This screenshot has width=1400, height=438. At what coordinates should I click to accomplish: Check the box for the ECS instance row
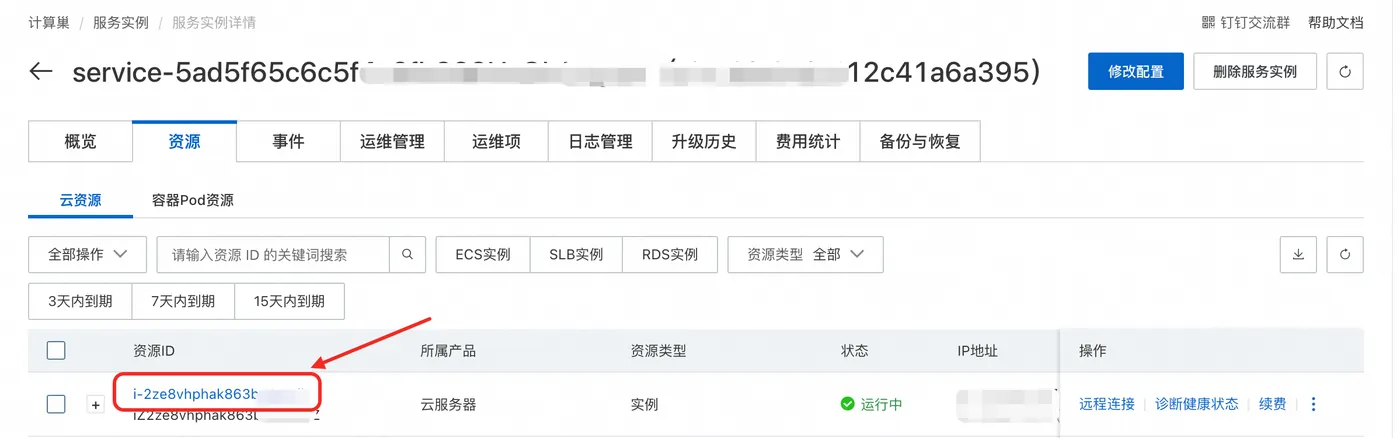click(56, 404)
